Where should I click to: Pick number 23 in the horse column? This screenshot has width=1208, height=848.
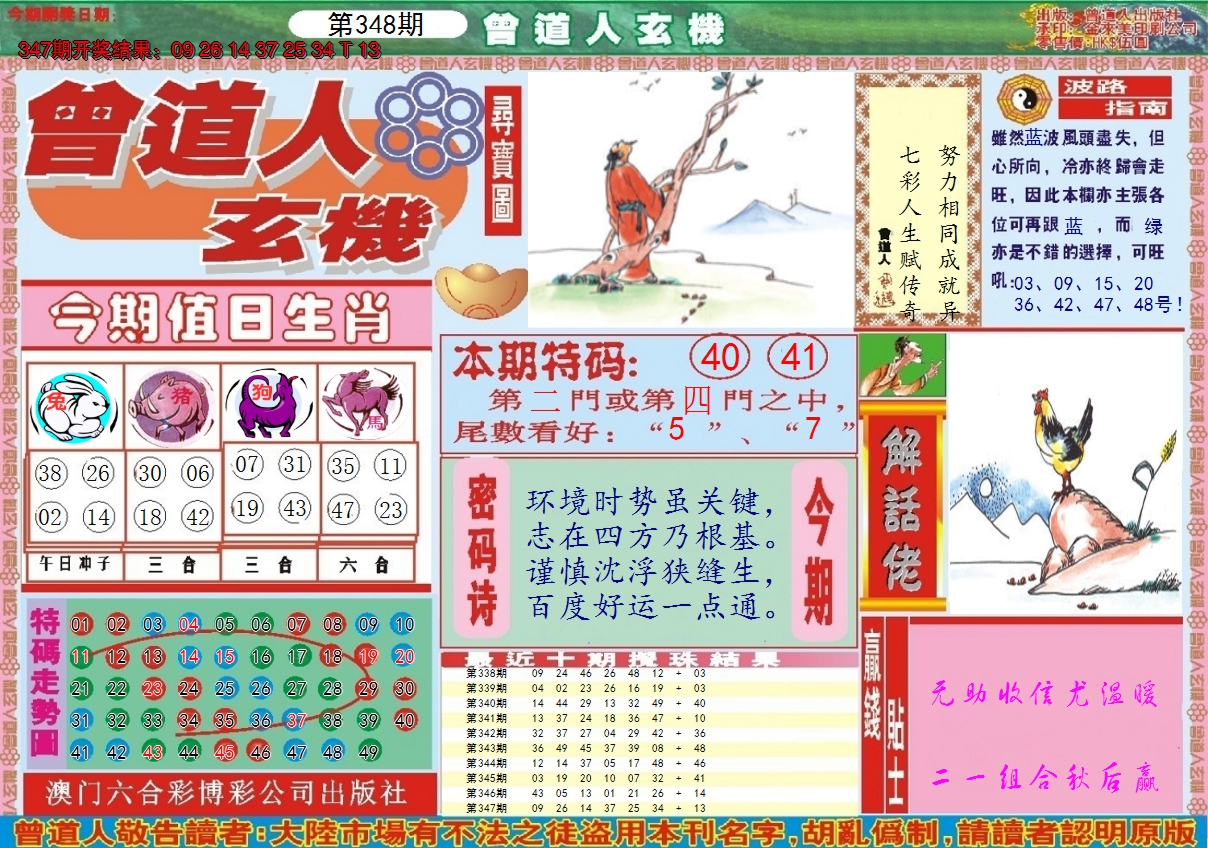click(x=391, y=509)
